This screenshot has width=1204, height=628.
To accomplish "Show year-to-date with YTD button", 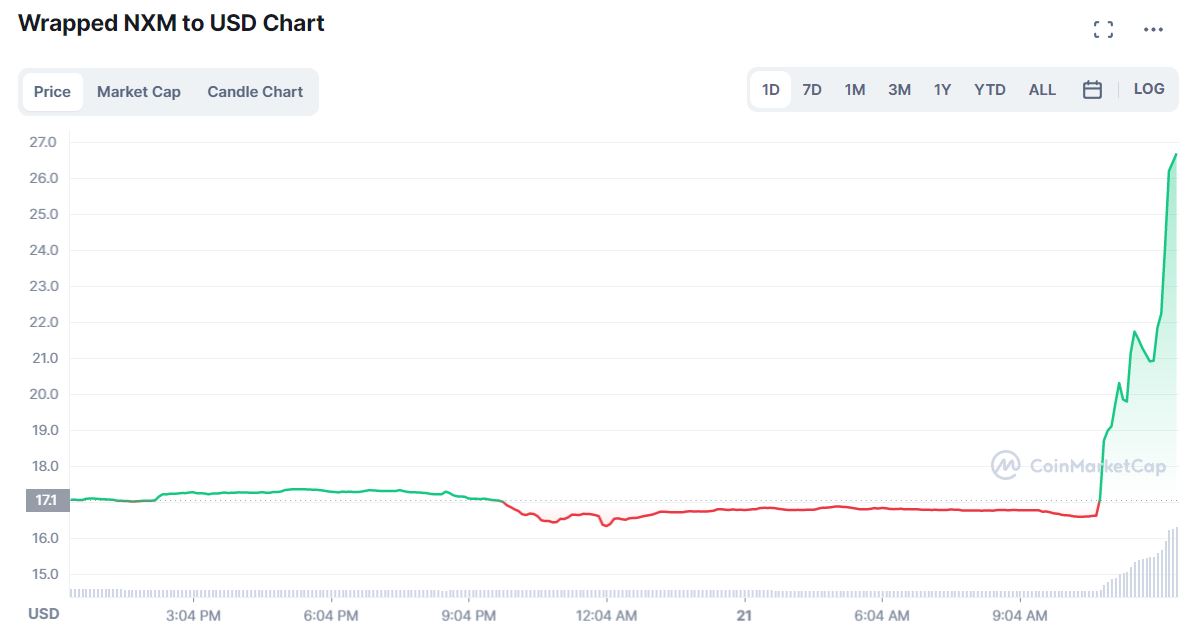I will (990, 90).
